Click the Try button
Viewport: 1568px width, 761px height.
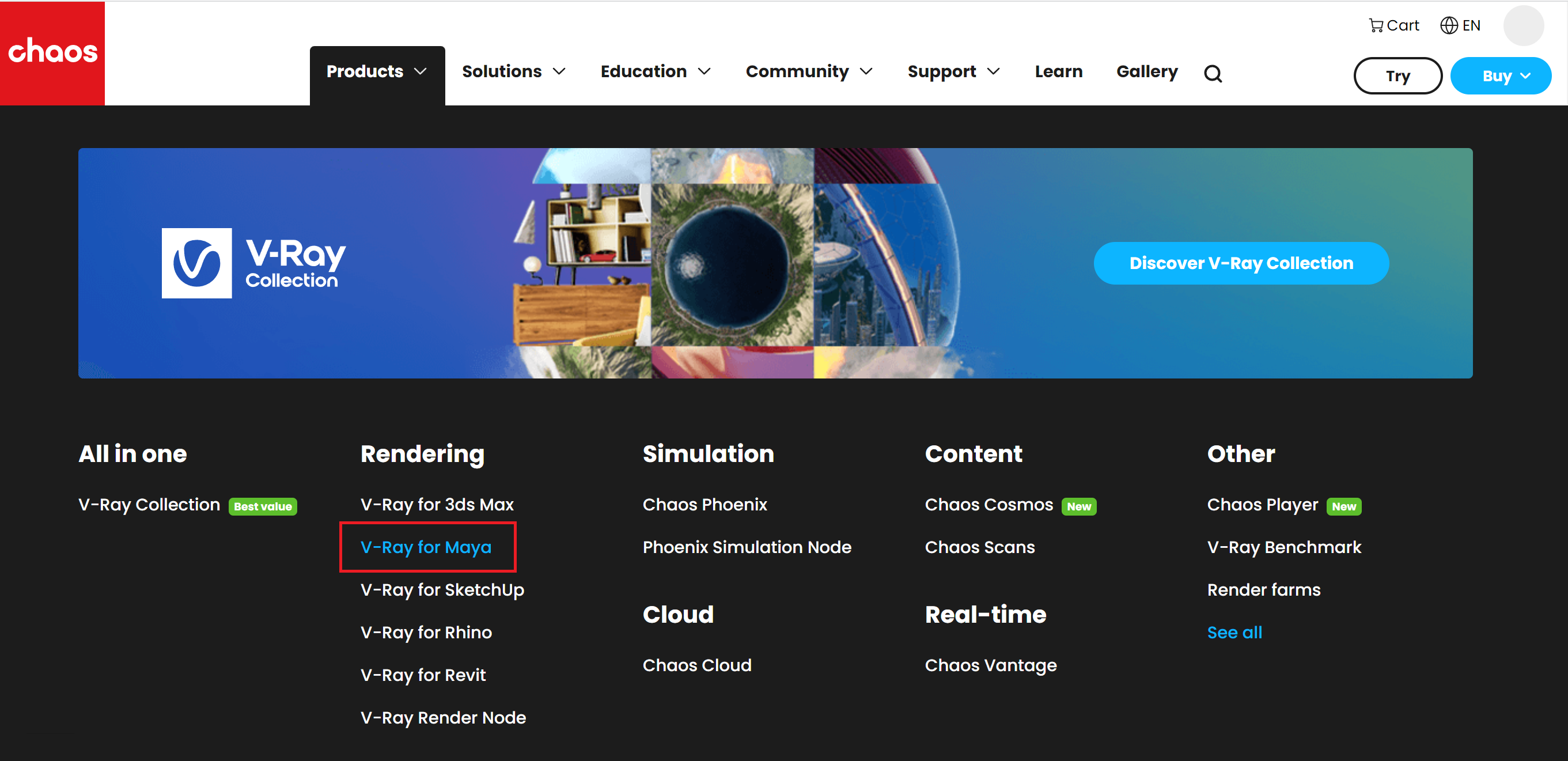pos(1397,75)
